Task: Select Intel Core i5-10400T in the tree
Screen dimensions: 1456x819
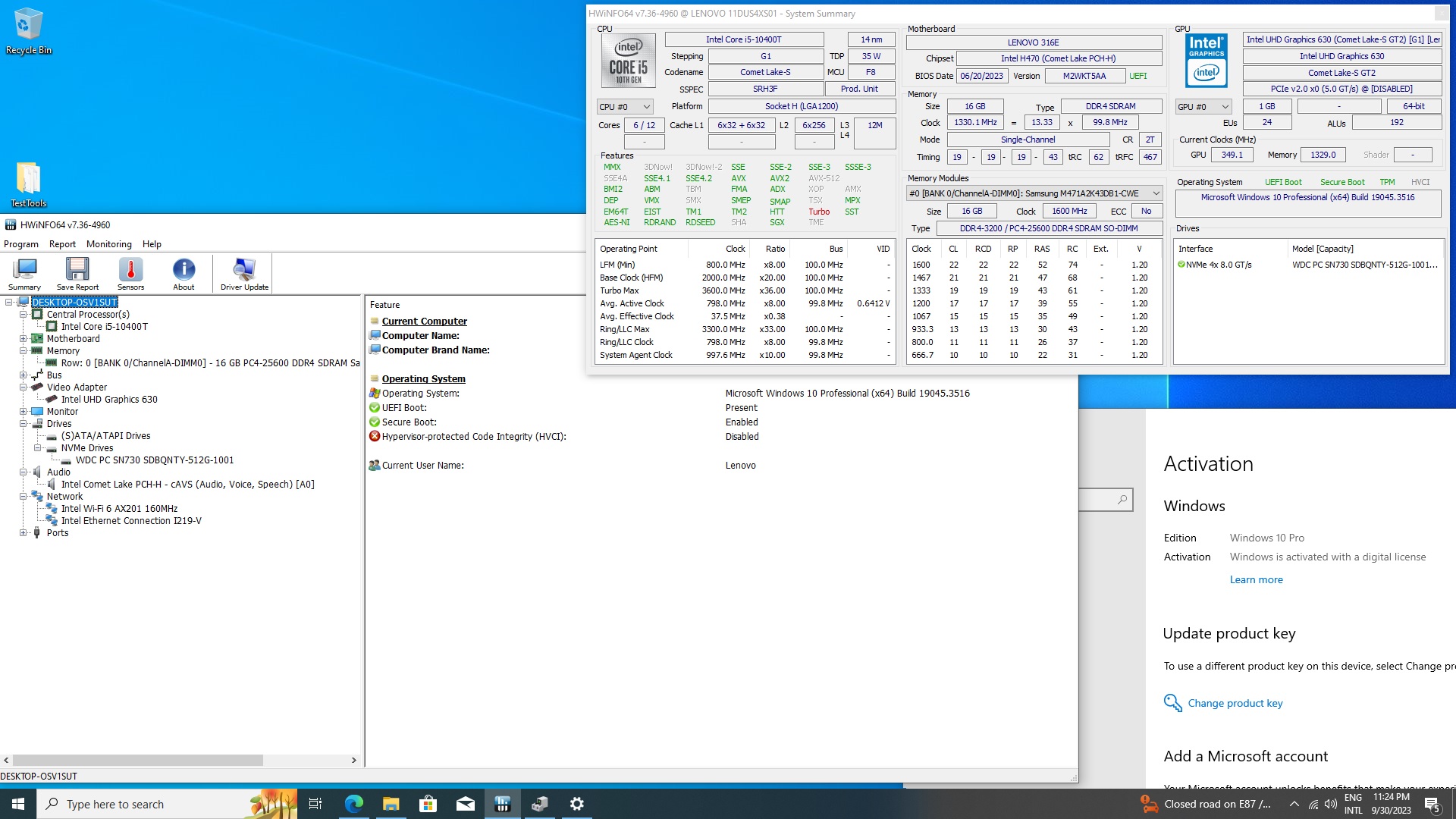Action: click(x=105, y=327)
